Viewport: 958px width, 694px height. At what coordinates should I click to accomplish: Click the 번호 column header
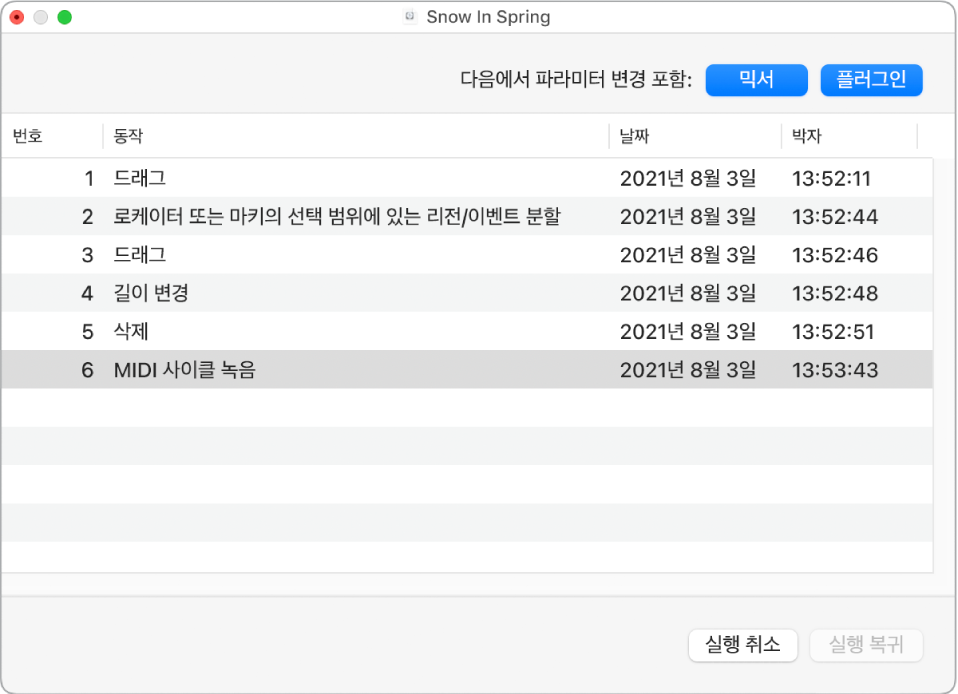point(28,136)
